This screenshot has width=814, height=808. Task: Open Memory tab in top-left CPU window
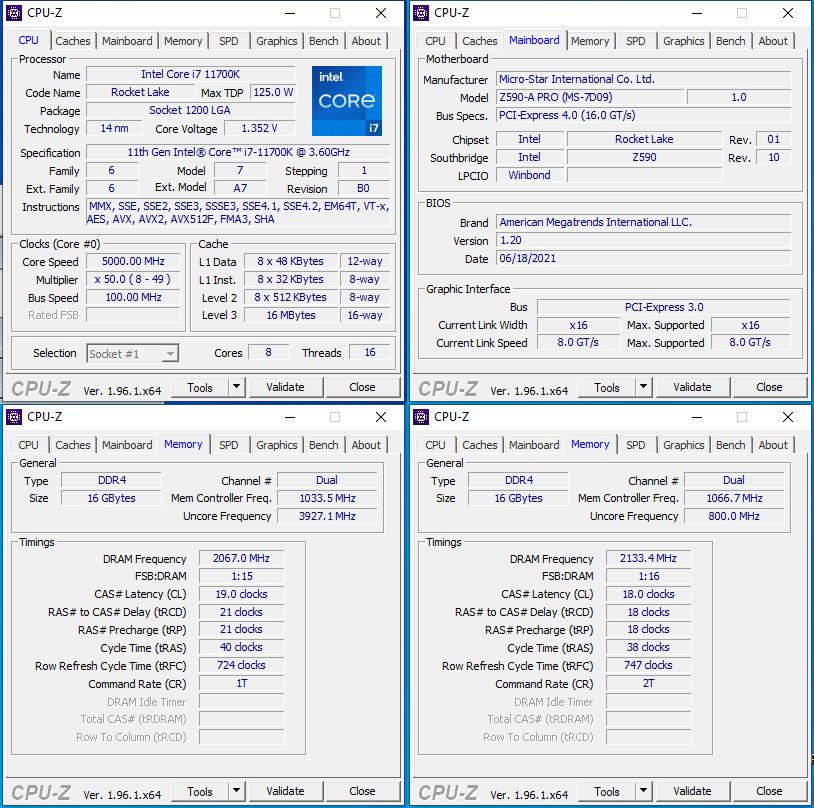[183, 41]
